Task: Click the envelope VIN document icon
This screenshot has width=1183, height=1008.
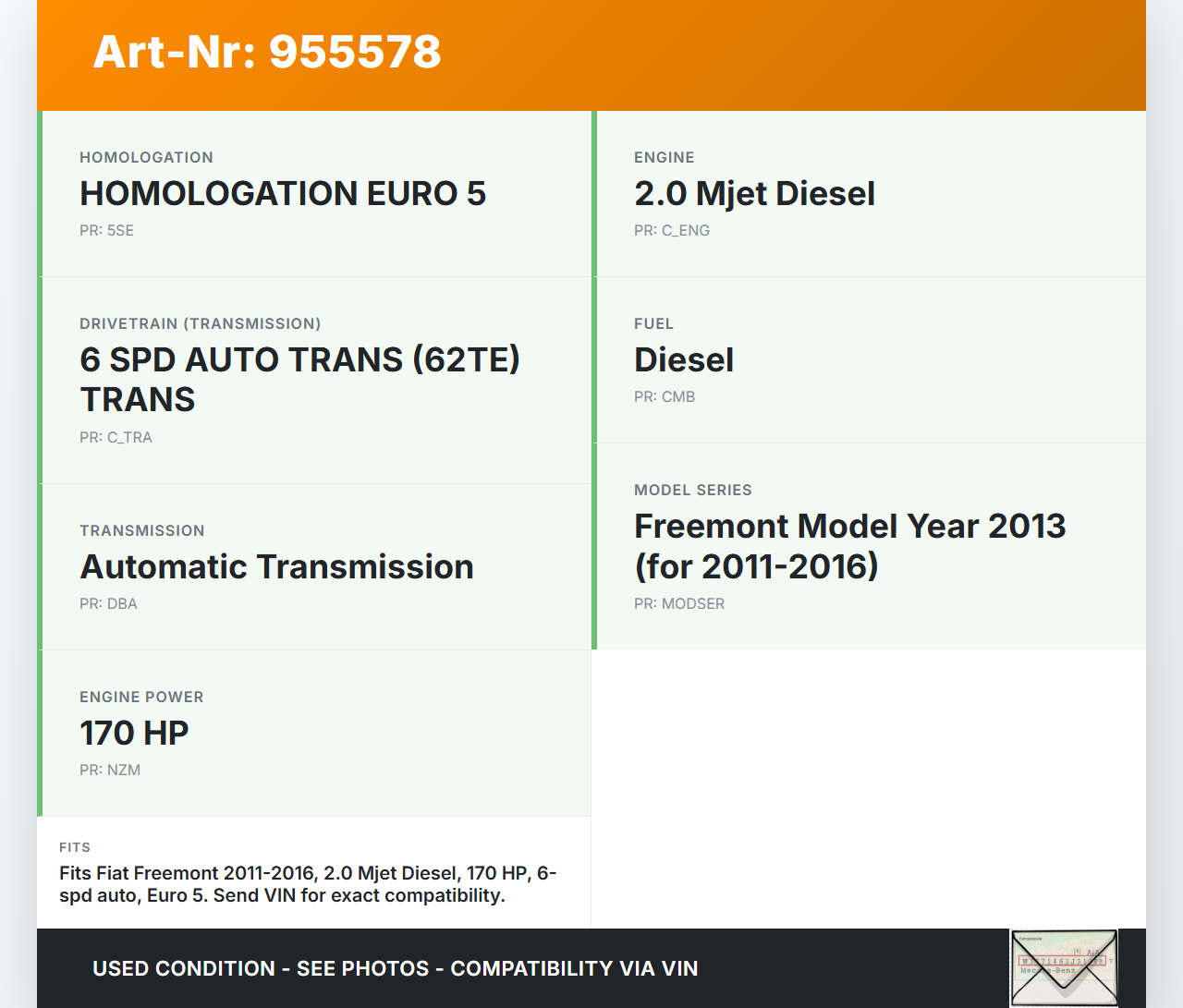Action: pyautogui.click(x=1064, y=967)
